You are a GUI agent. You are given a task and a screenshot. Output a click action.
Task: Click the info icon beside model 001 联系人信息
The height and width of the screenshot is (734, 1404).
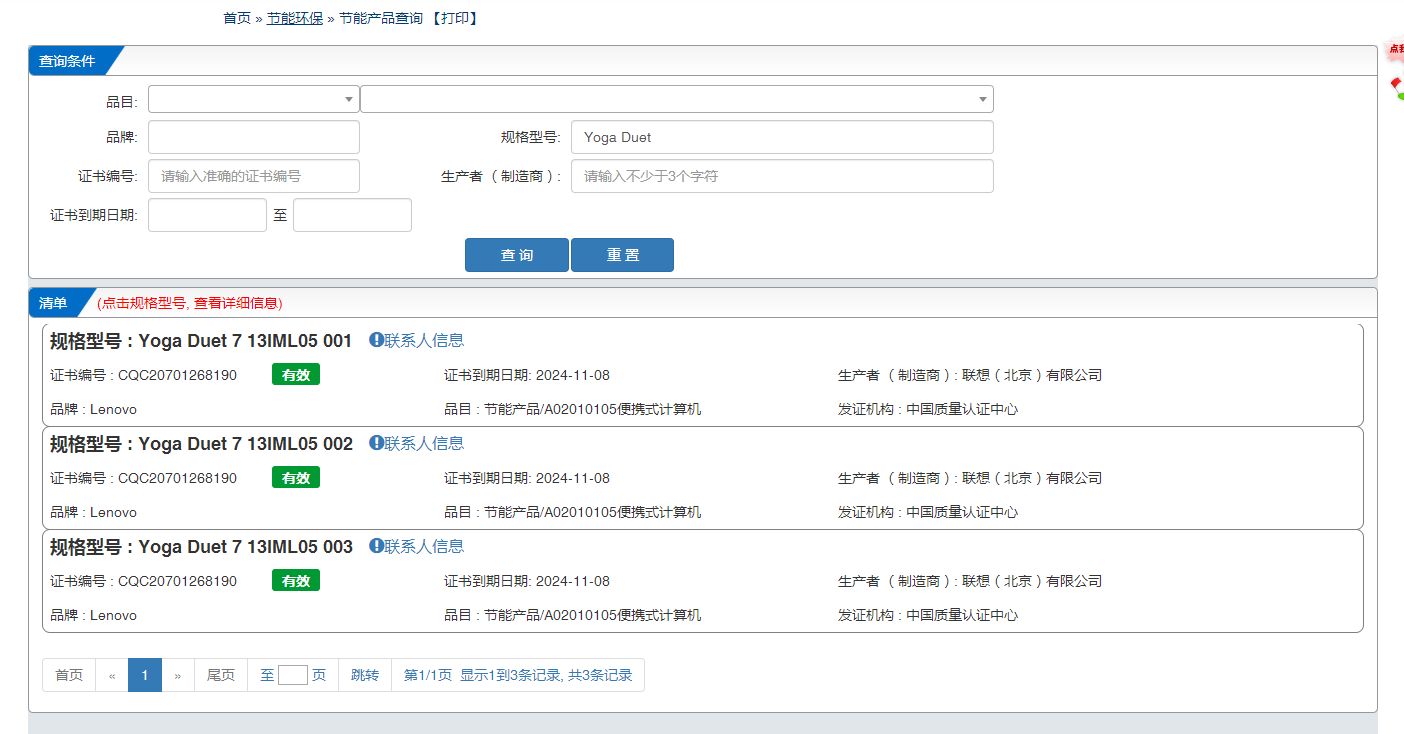point(376,340)
